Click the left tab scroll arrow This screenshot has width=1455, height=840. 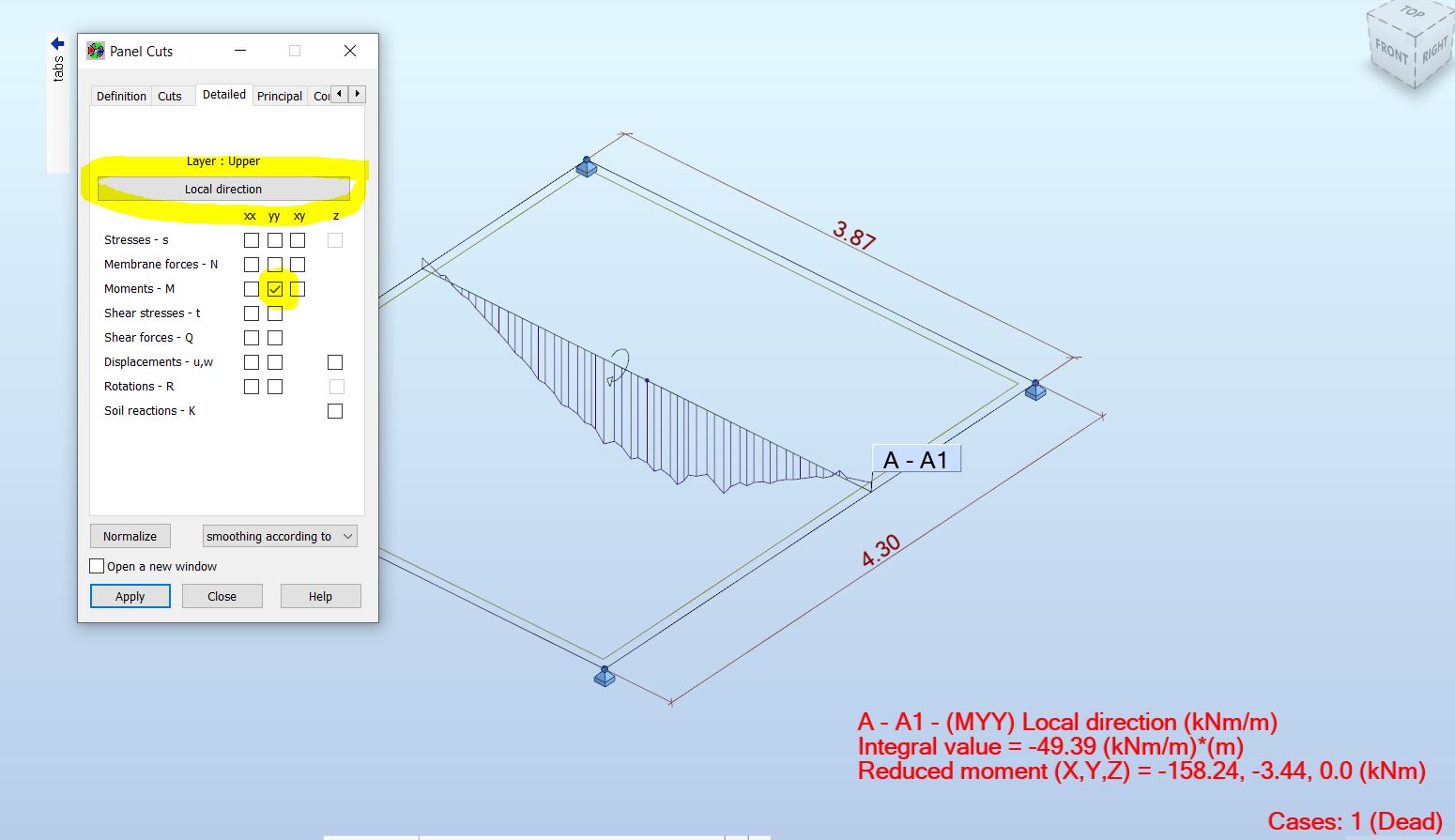[x=341, y=94]
